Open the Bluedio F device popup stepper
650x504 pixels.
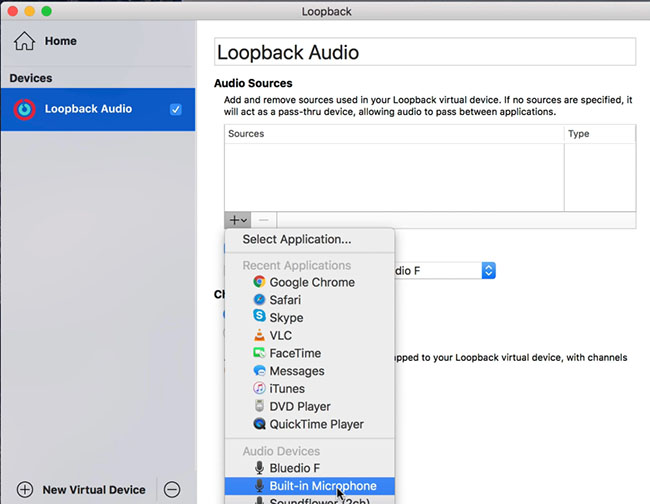pos(488,271)
